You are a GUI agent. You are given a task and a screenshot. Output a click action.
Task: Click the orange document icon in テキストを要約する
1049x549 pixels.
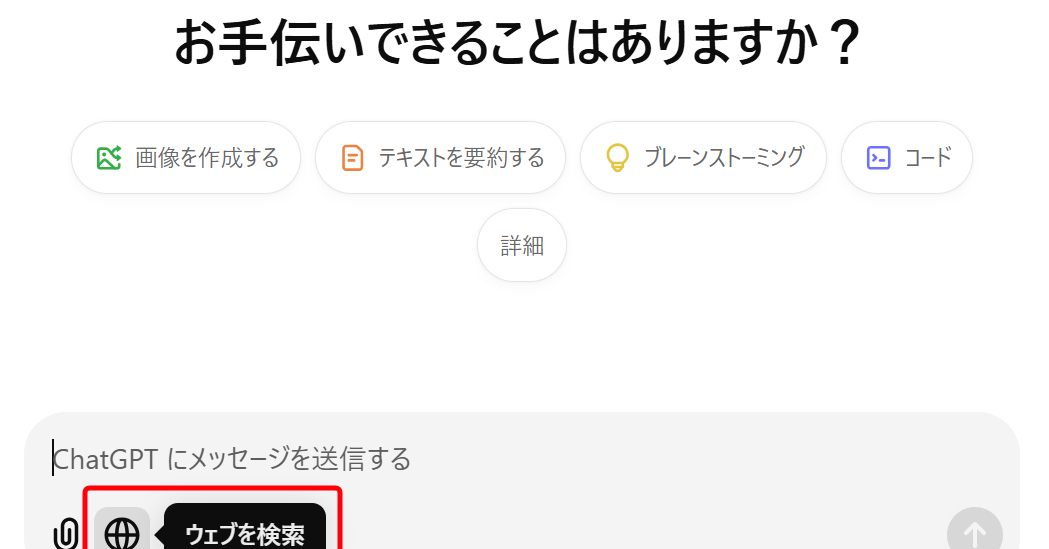(x=353, y=158)
